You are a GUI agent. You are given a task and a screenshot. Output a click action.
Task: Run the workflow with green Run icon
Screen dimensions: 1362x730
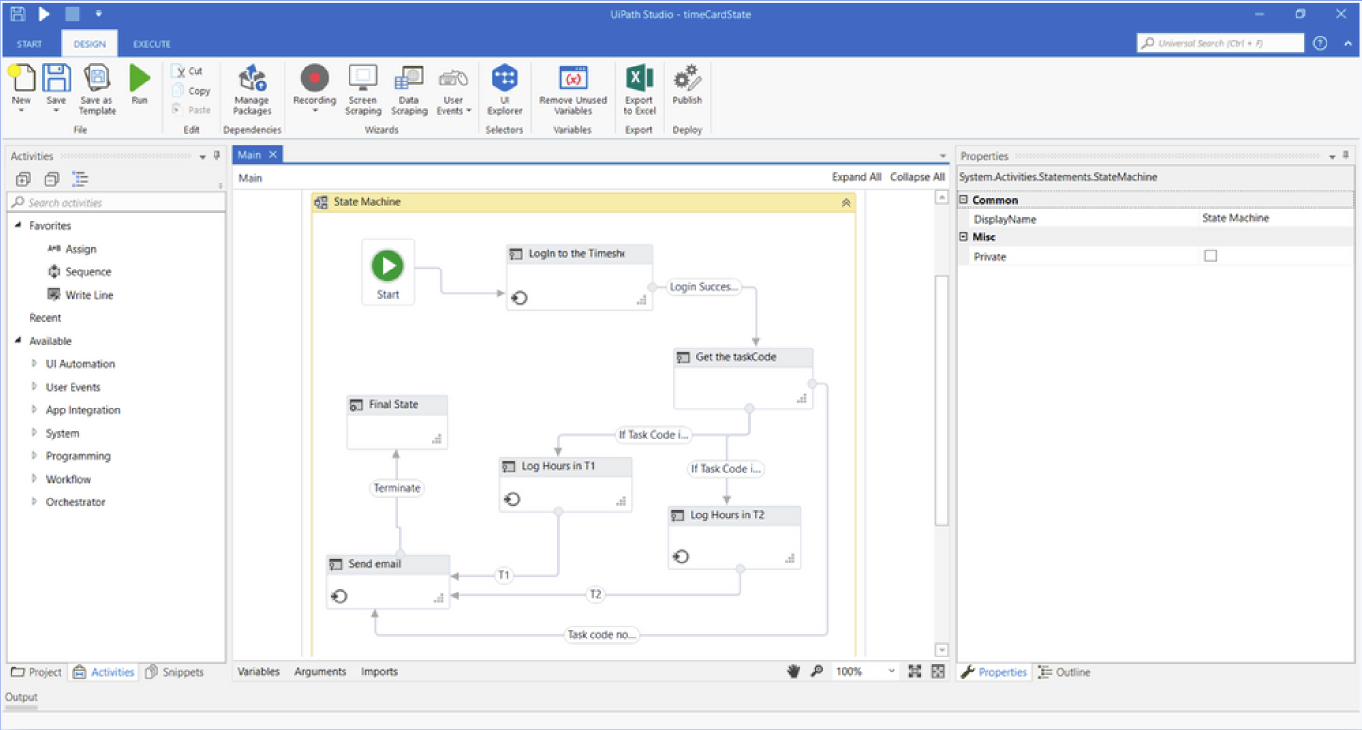[139, 79]
